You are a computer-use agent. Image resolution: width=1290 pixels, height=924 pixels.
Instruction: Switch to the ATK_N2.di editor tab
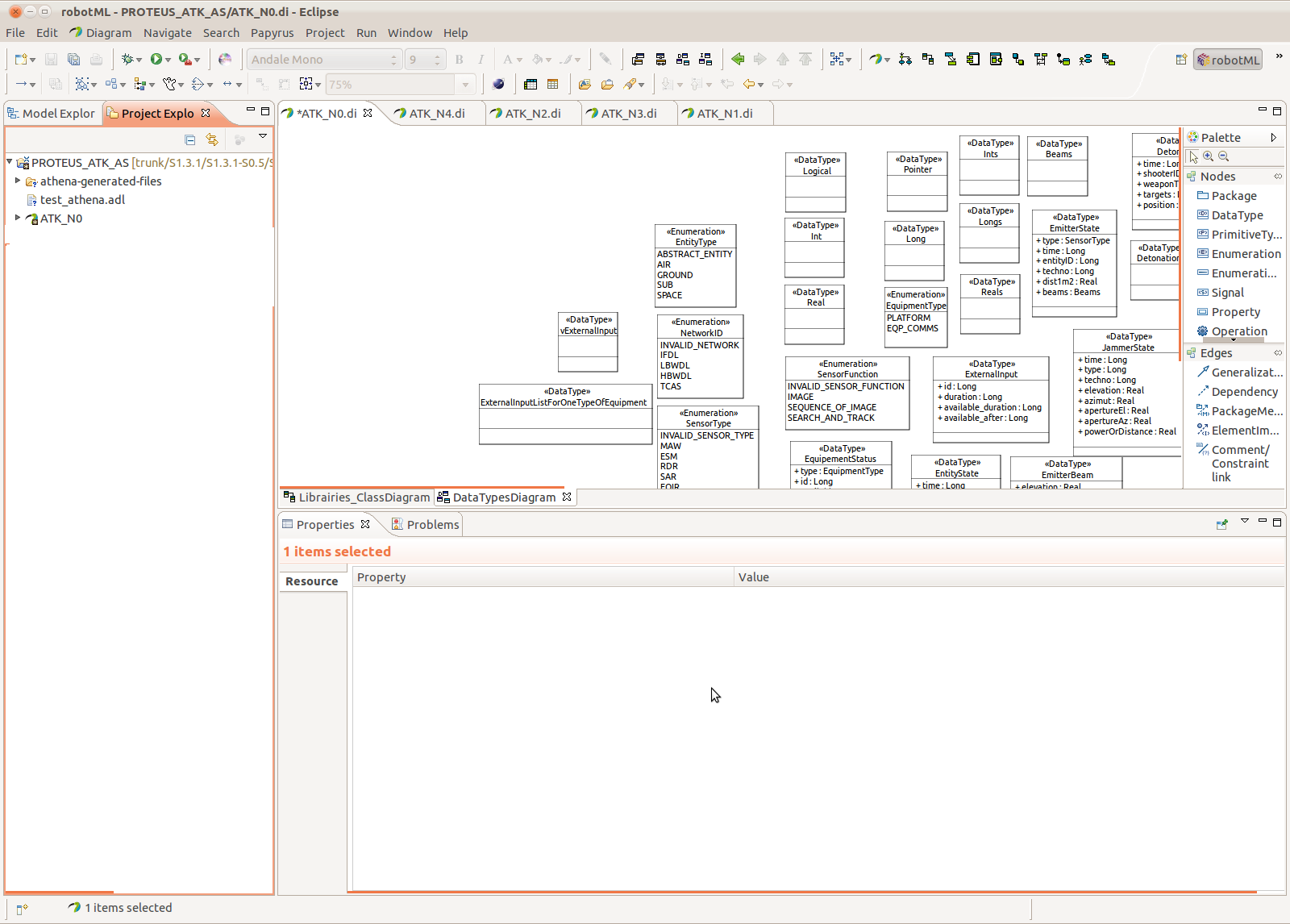tap(532, 114)
